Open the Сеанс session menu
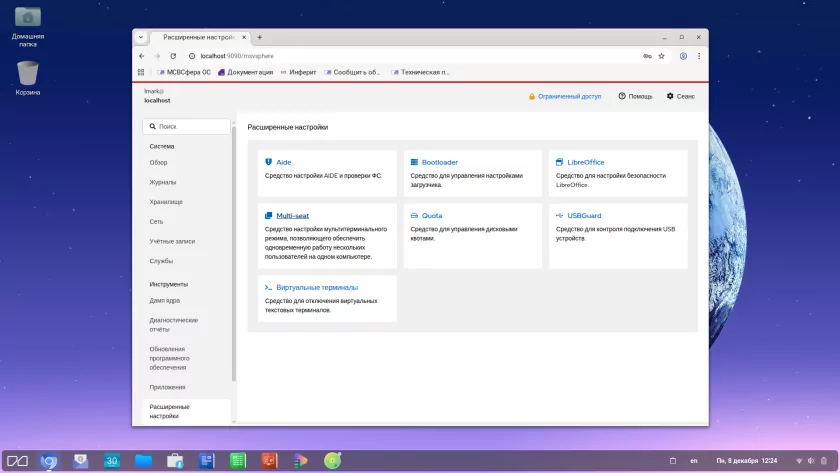Screen dimensions: 840x473 click(x=680, y=96)
